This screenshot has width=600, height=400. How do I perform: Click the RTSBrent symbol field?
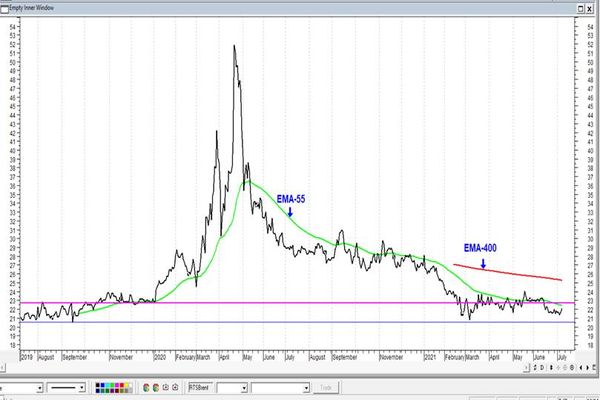200,388
